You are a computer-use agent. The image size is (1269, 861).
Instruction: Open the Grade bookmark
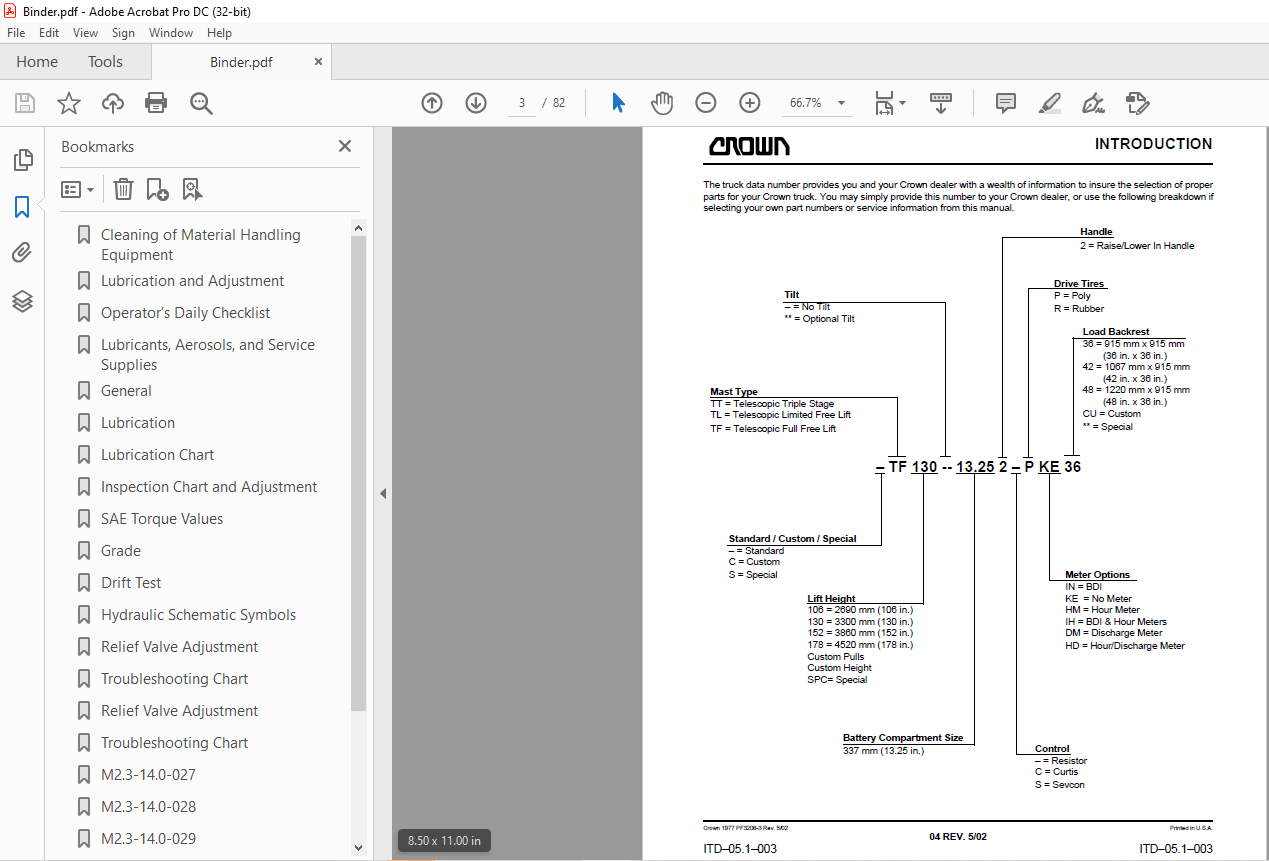[x=121, y=551]
